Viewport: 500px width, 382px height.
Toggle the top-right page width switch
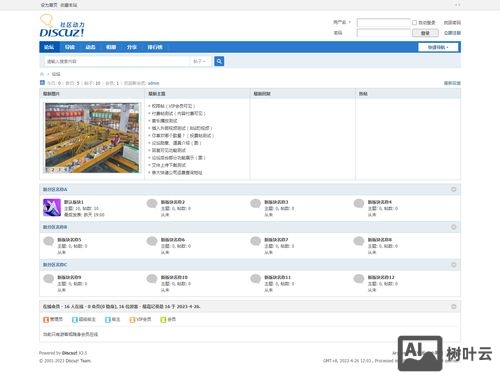pyautogui.click(x=458, y=5)
